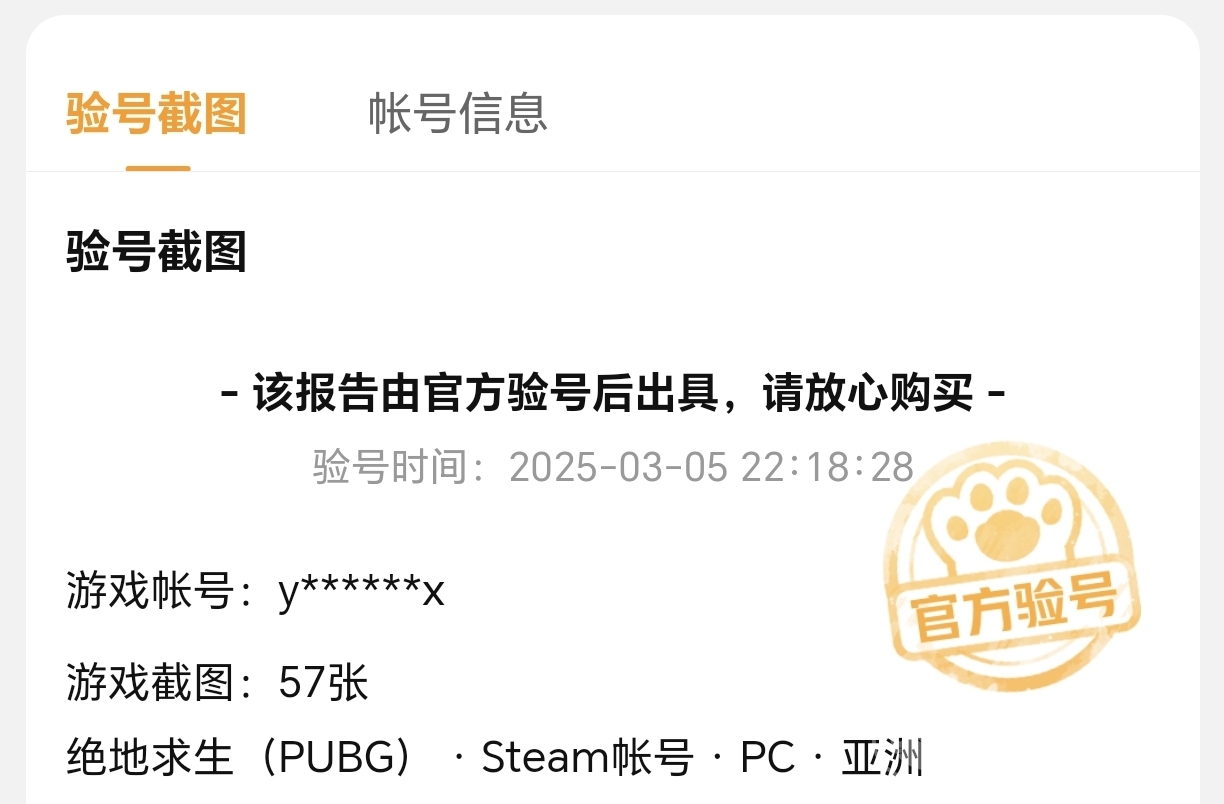Click the 绝地求生 (PUBG) game name
This screenshot has height=804, width=1224.
[x=241, y=758]
